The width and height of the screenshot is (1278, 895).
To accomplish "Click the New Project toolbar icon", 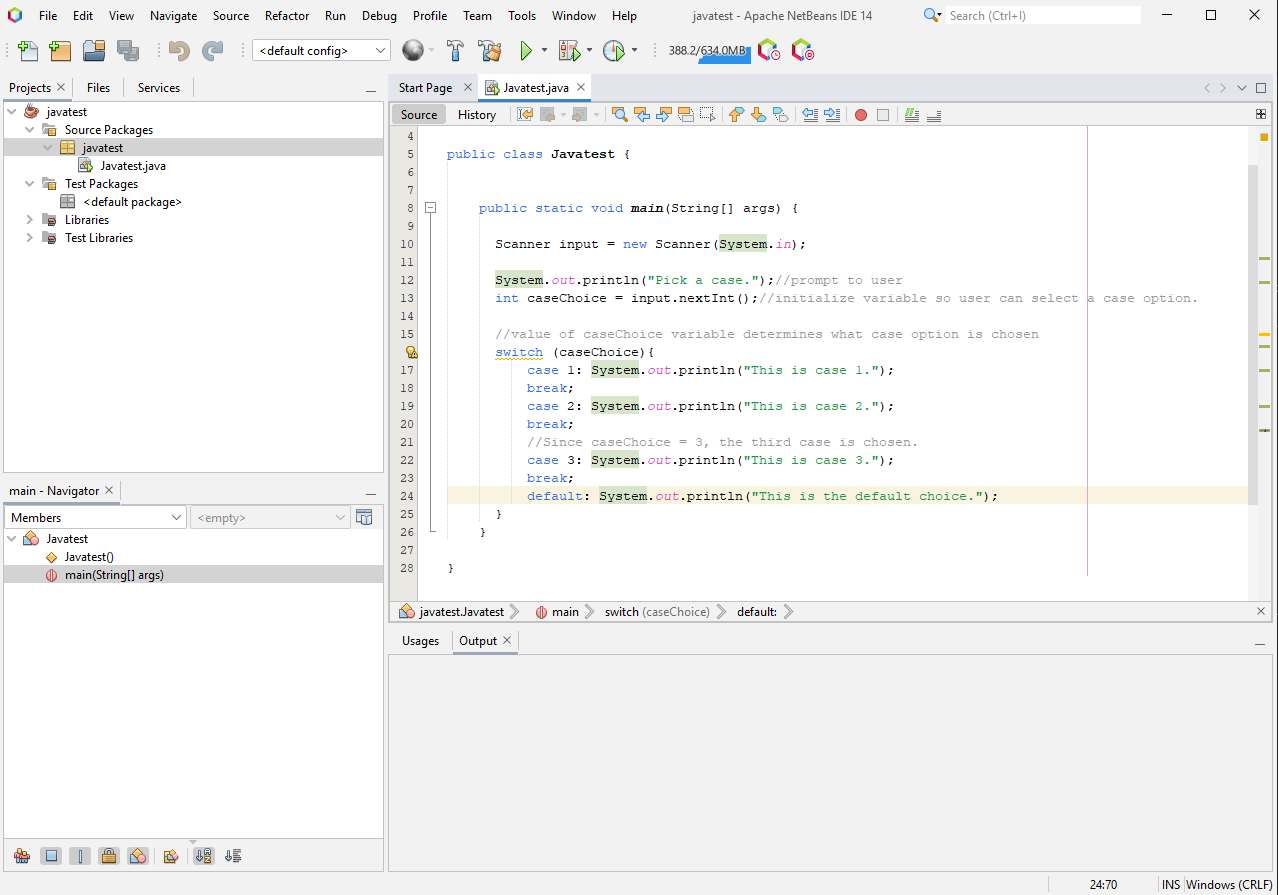I will coord(60,51).
